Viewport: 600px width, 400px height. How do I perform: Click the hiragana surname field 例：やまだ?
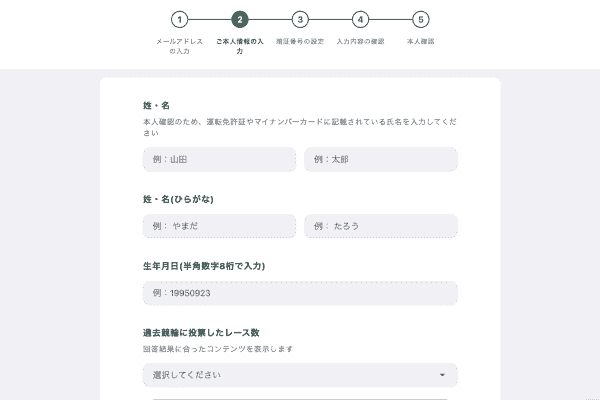[219, 226]
